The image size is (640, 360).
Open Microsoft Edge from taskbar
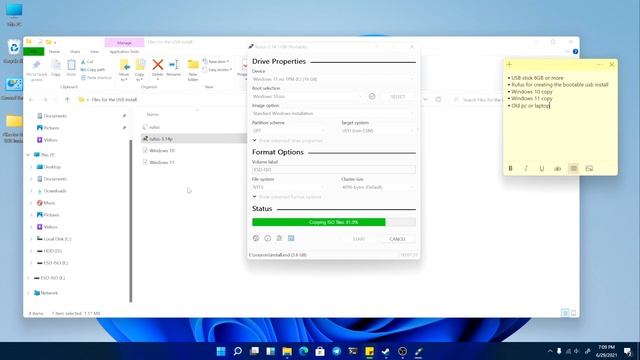tap(304, 351)
